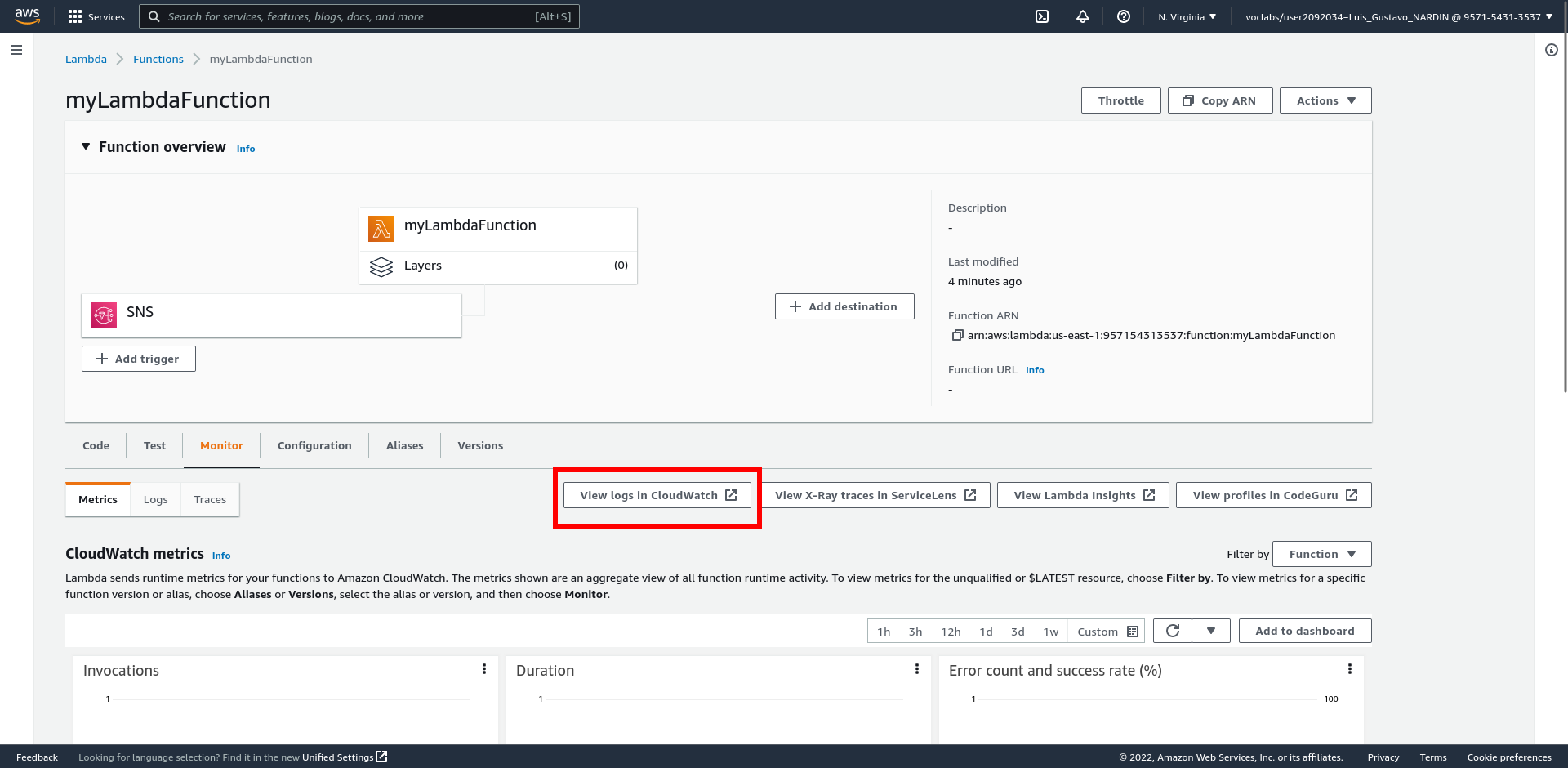This screenshot has width=1568, height=768.
Task: Click the support help question icon
Action: pos(1124,16)
